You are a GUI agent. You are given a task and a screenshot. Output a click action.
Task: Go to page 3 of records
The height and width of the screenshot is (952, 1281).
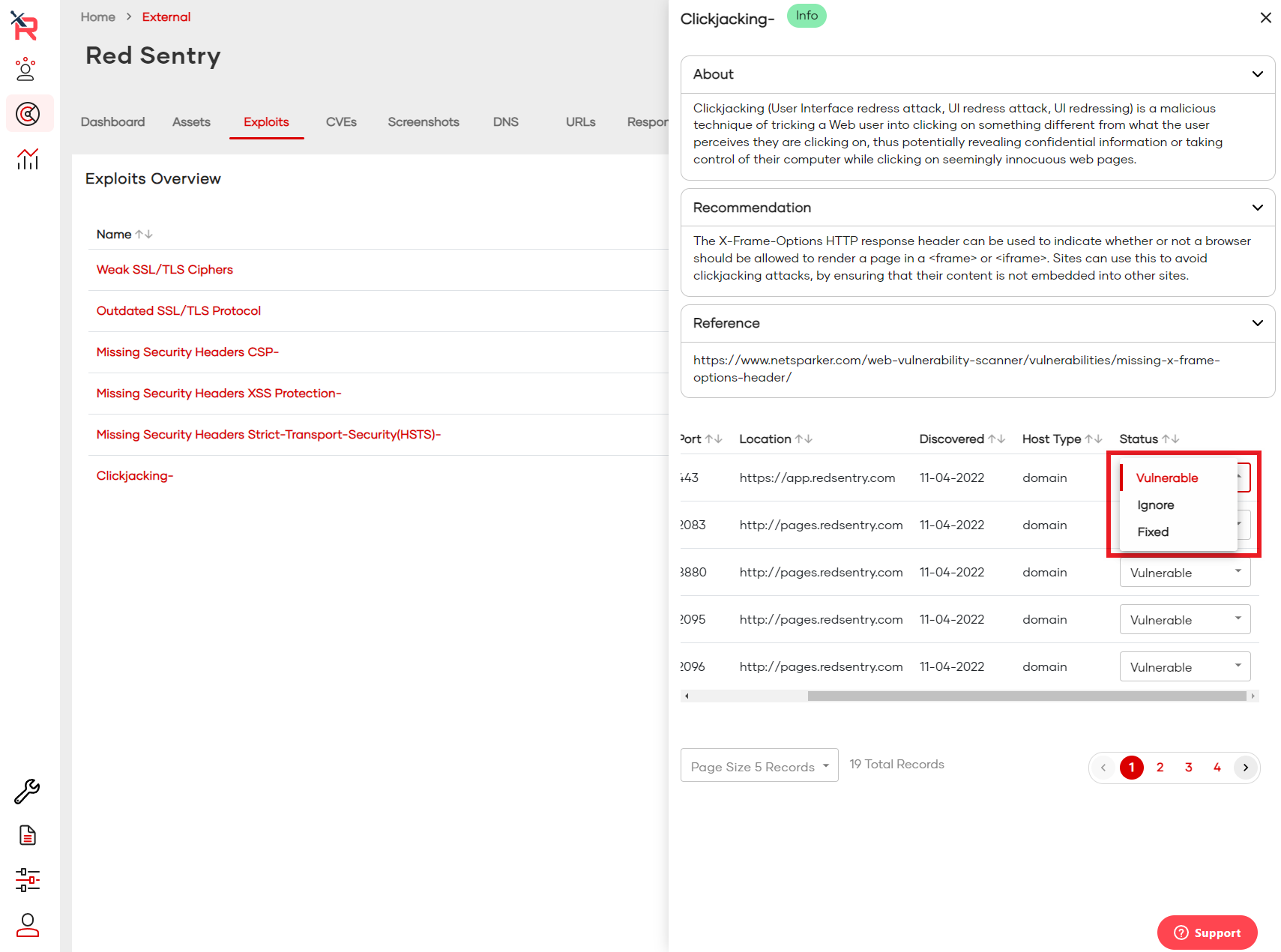[x=1189, y=768]
